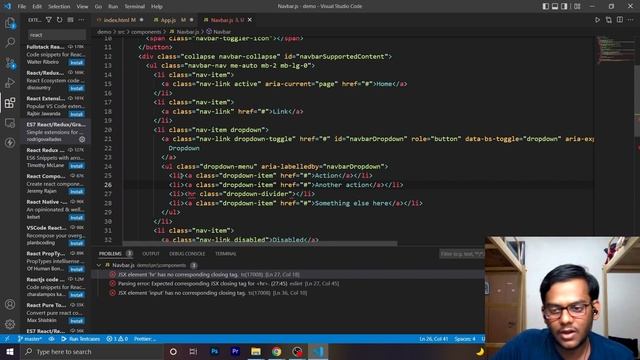Install the React/Redux extension by discountry
640x360 pixels.
pyautogui.click(x=77, y=88)
